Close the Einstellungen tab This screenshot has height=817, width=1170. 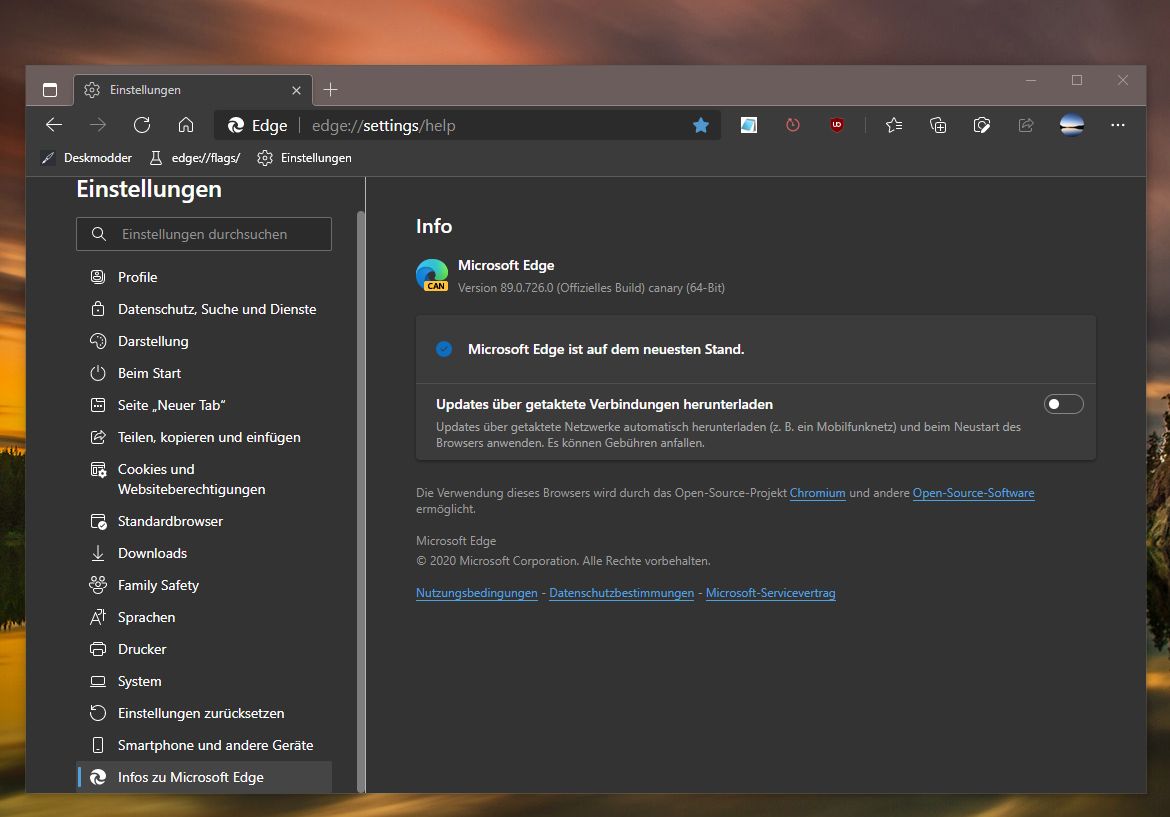point(296,90)
